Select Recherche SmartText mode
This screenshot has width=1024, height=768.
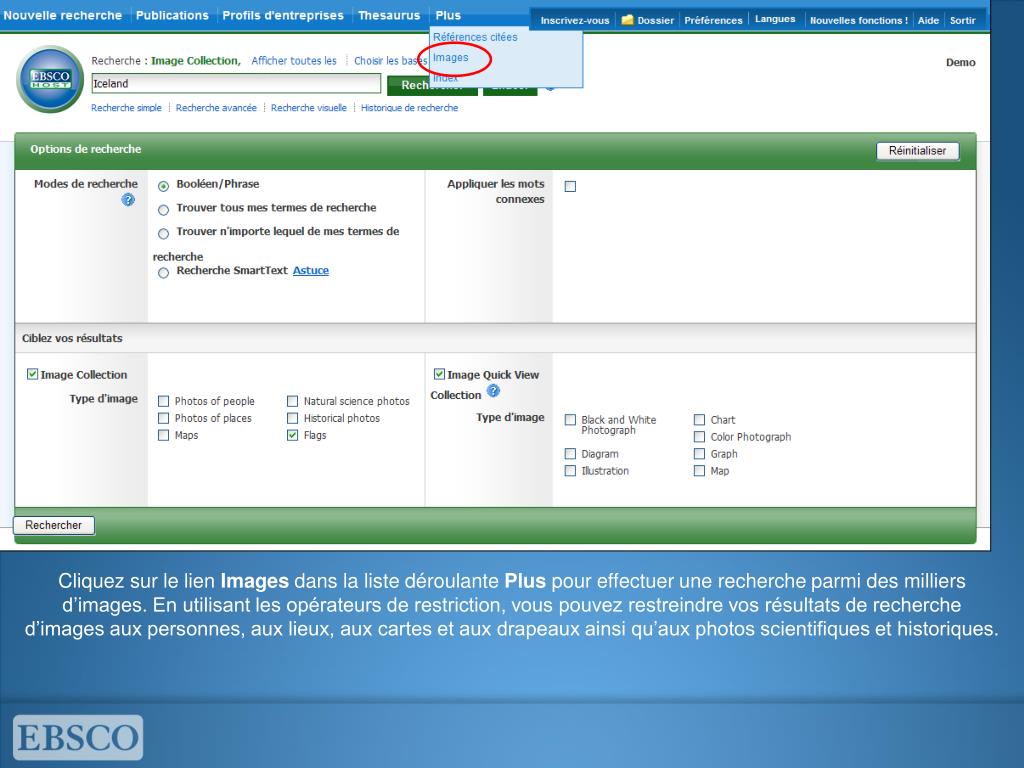[163, 272]
